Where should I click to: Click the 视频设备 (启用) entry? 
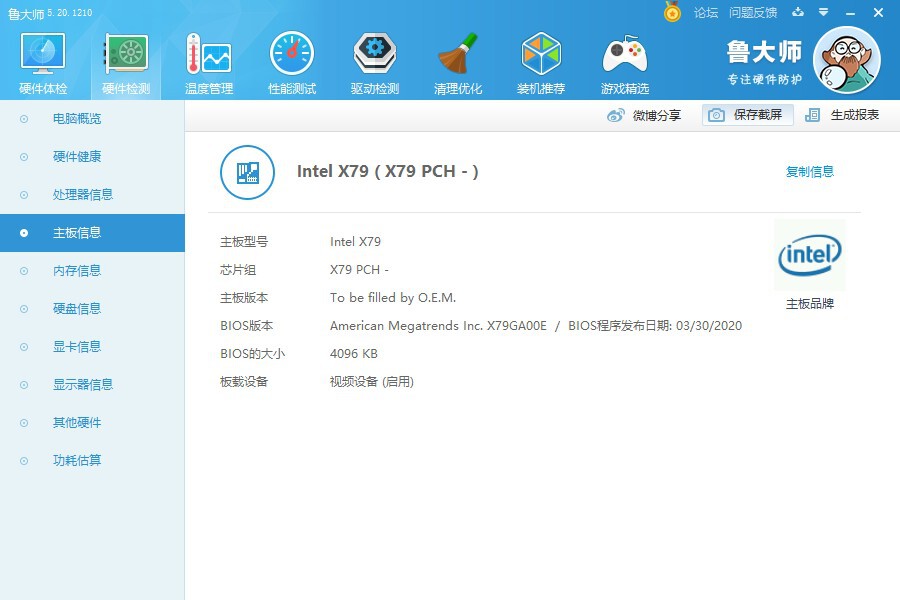coord(372,382)
